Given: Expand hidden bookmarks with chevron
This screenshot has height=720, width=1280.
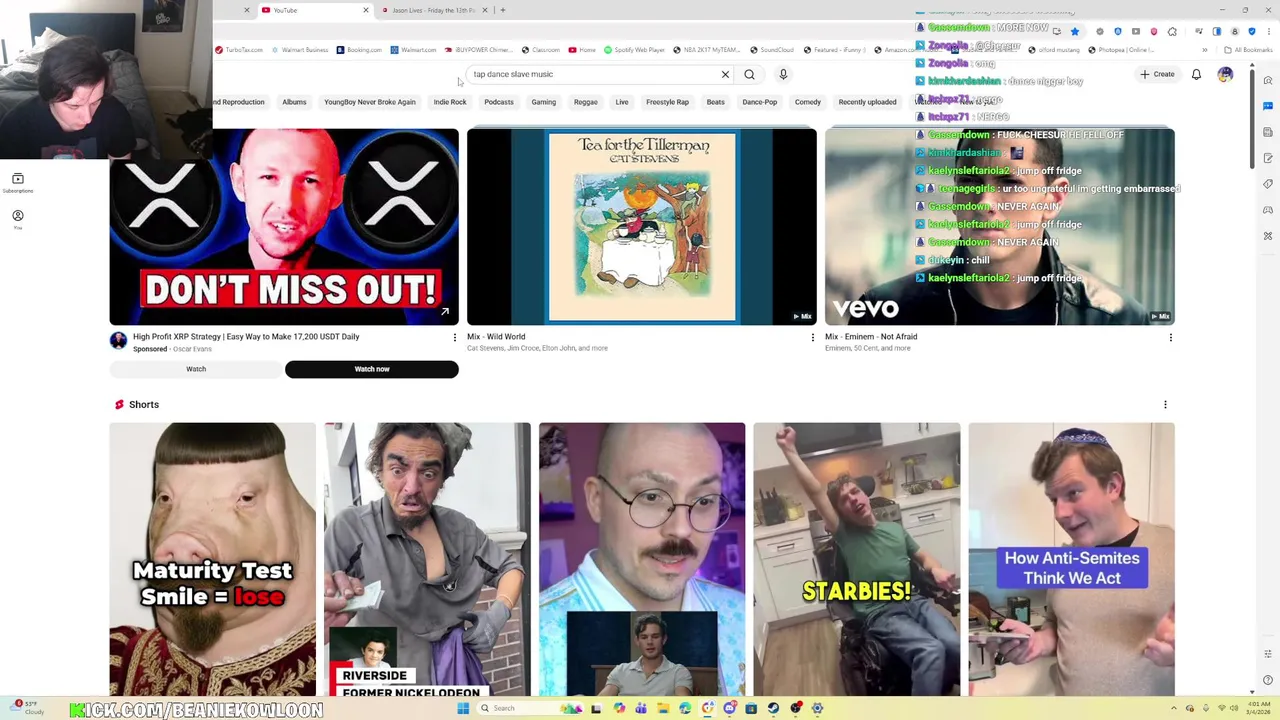Looking at the screenshot, I should [x=1204, y=50].
